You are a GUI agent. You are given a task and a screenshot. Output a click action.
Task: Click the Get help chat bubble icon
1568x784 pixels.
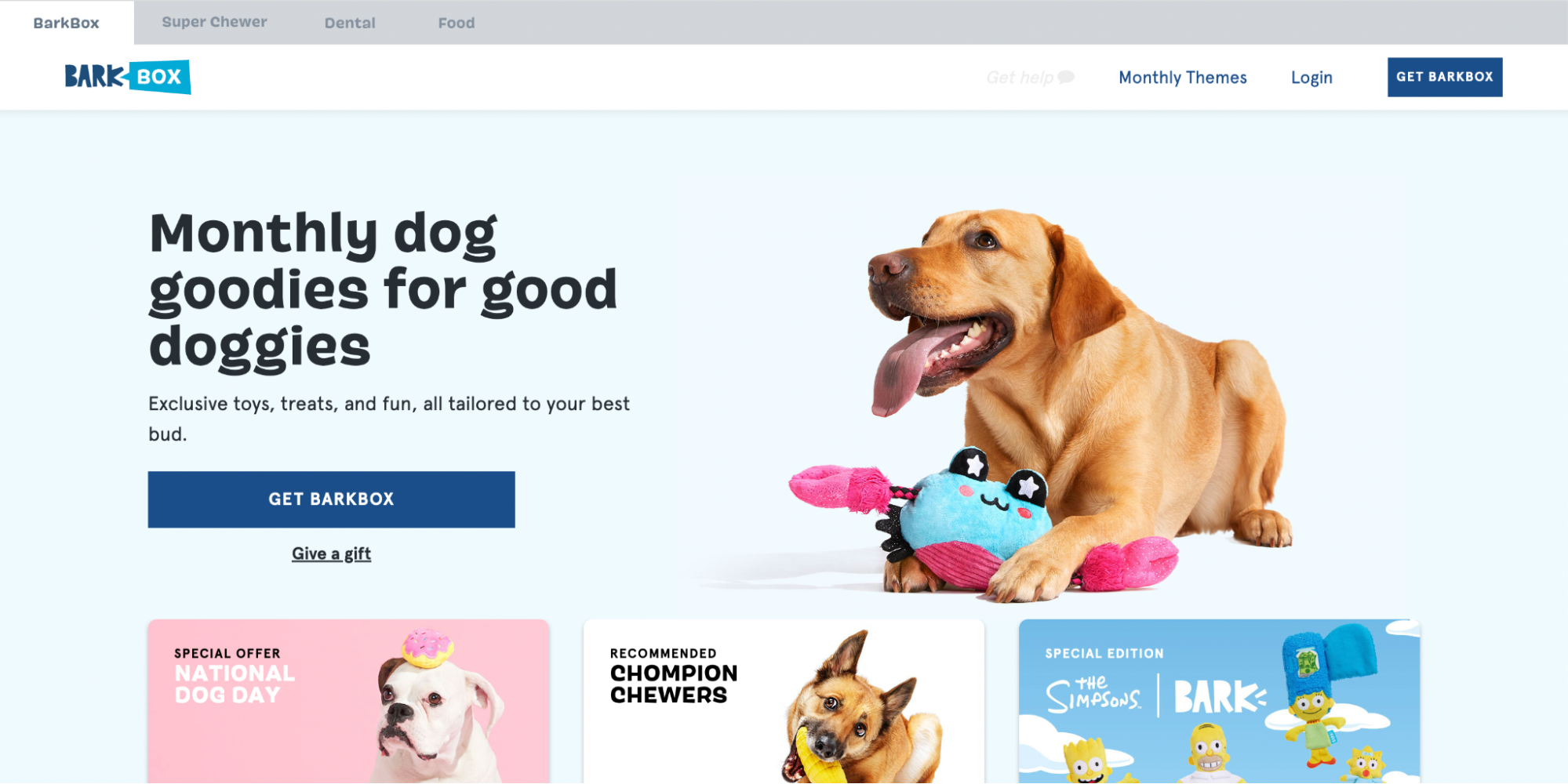coord(1065,77)
